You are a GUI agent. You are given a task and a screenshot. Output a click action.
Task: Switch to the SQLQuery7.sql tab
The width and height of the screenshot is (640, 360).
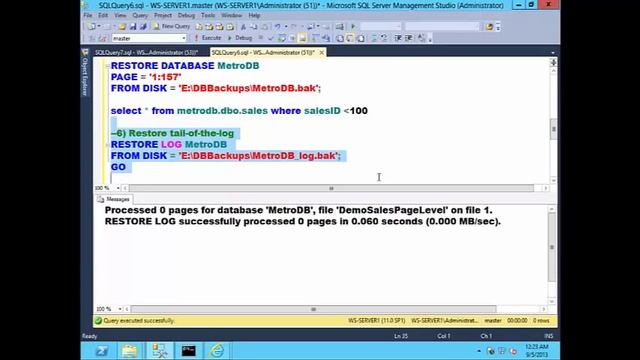(147, 53)
